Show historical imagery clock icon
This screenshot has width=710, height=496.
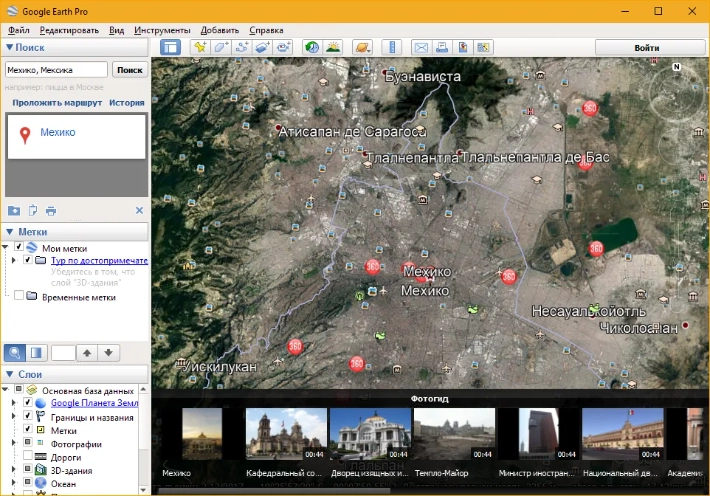pyautogui.click(x=312, y=47)
